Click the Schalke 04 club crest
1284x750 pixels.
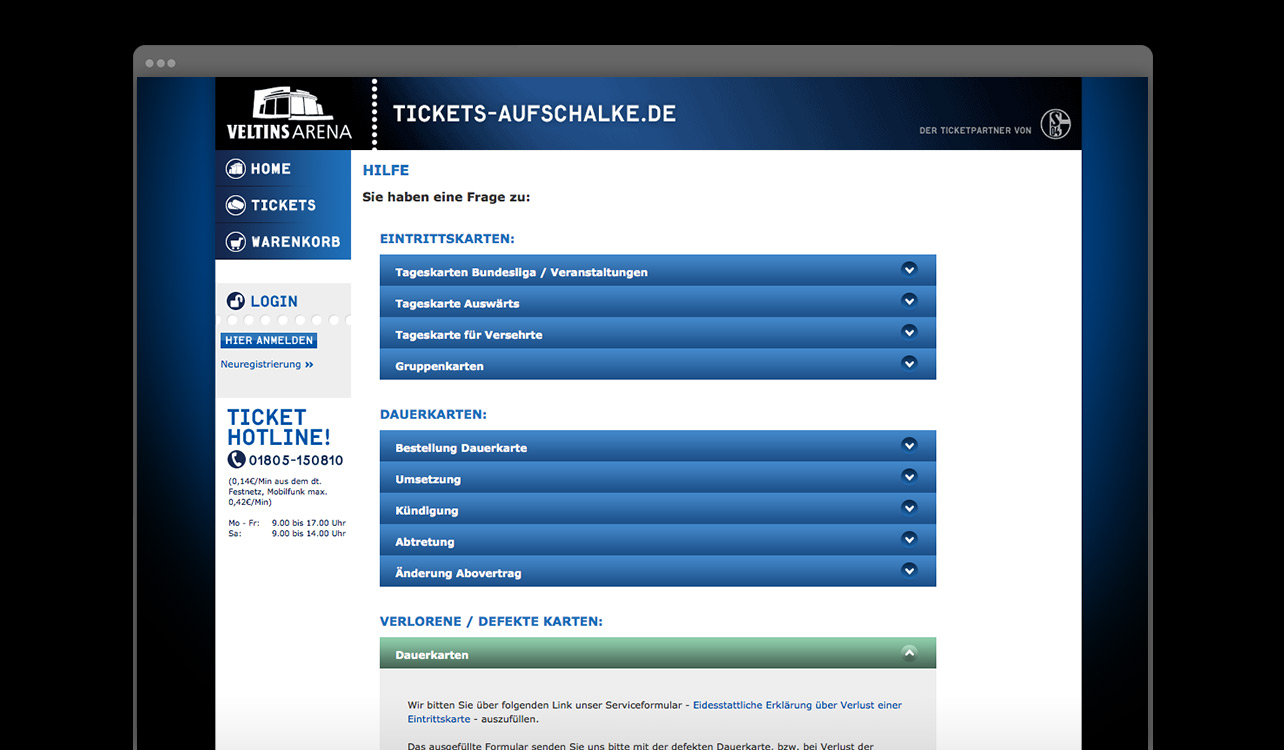coord(1055,124)
